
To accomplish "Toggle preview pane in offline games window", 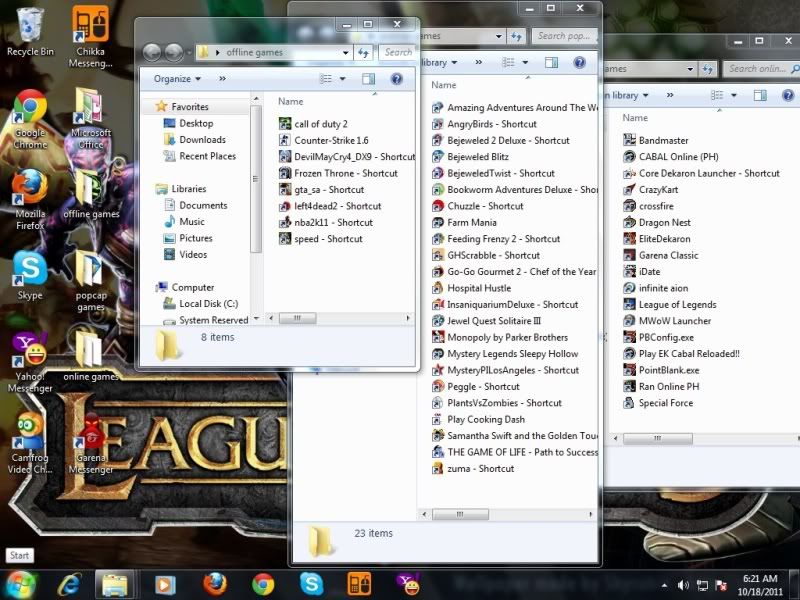I will (368, 79).
